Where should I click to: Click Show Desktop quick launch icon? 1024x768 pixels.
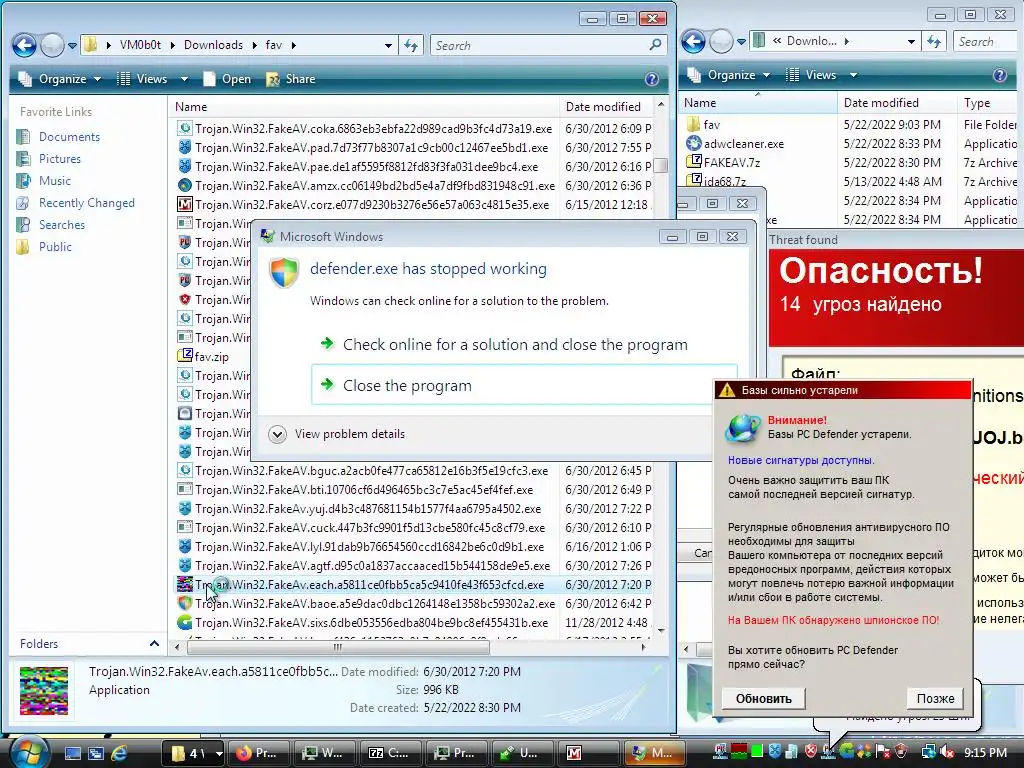coord(72,753)
